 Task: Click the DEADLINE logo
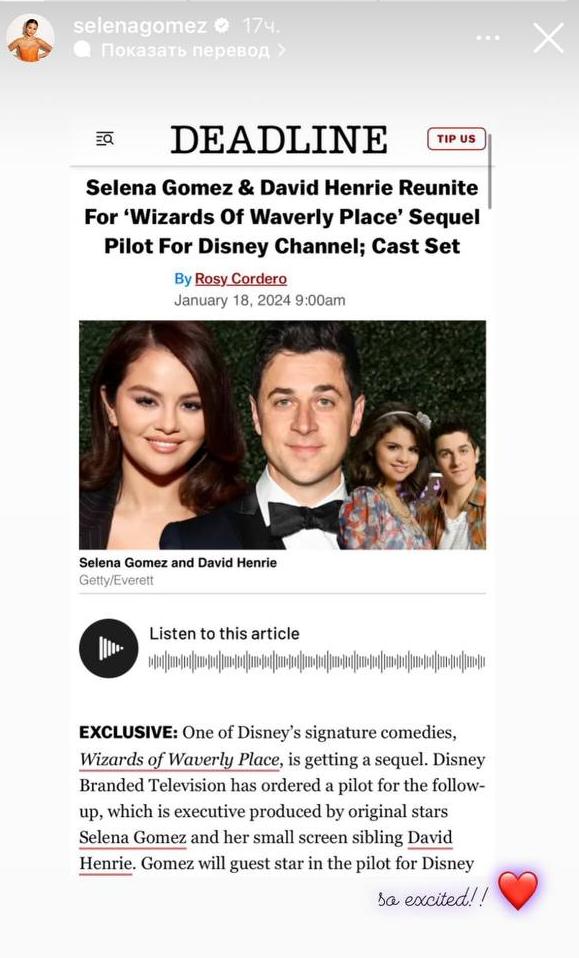tap(279, 139)
